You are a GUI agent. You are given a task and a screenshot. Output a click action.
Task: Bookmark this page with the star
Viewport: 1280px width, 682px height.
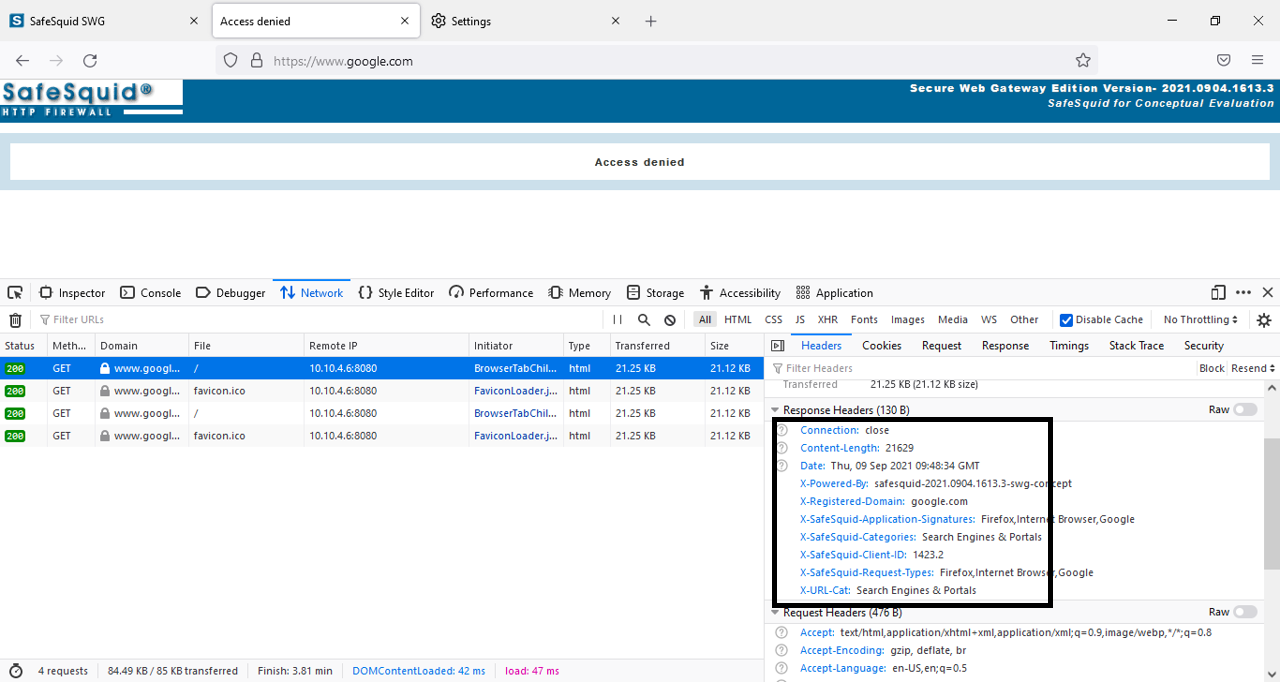tap(1083, 60)
